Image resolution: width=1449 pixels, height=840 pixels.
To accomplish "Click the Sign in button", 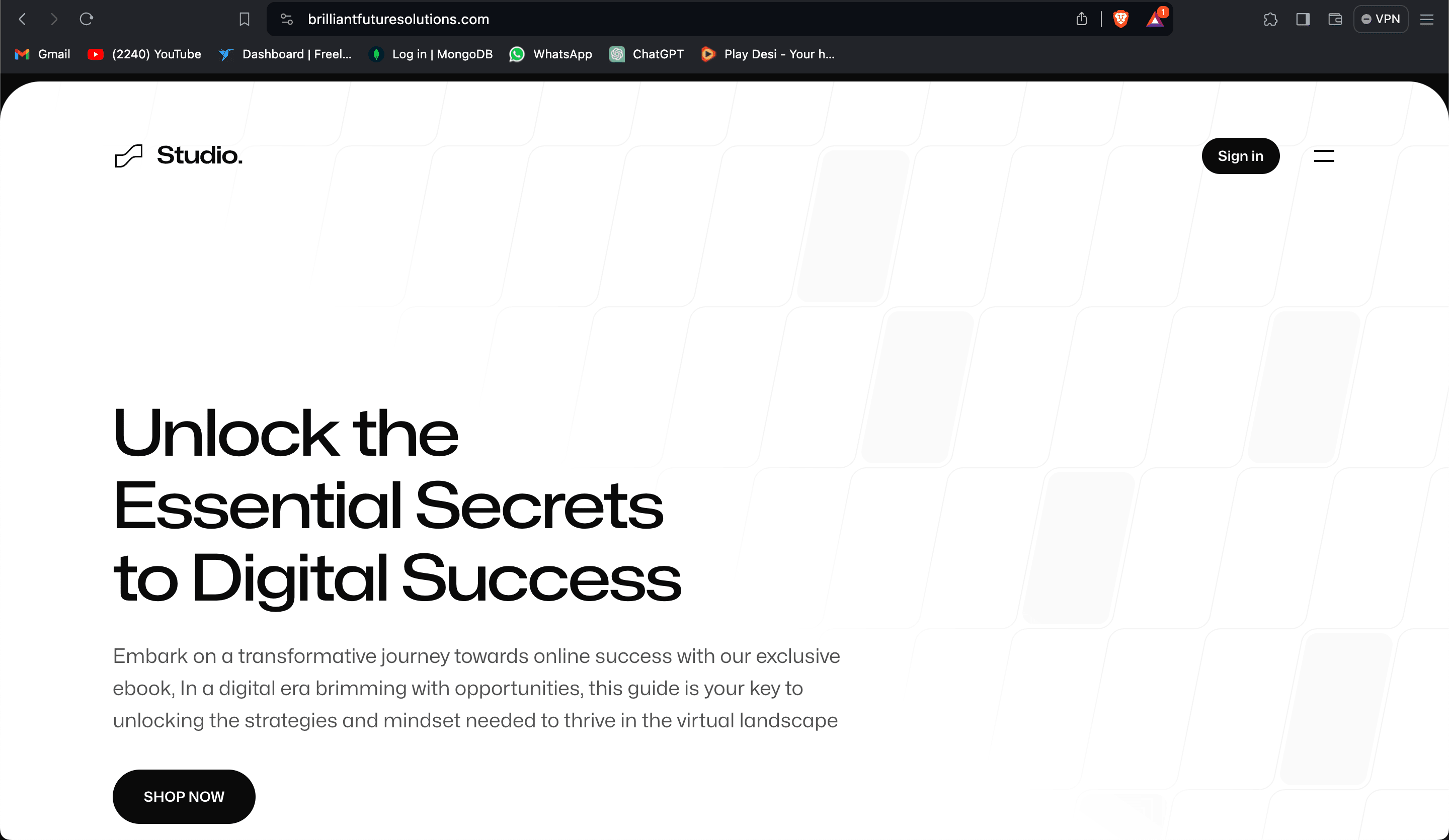I will click(1241, 155).
